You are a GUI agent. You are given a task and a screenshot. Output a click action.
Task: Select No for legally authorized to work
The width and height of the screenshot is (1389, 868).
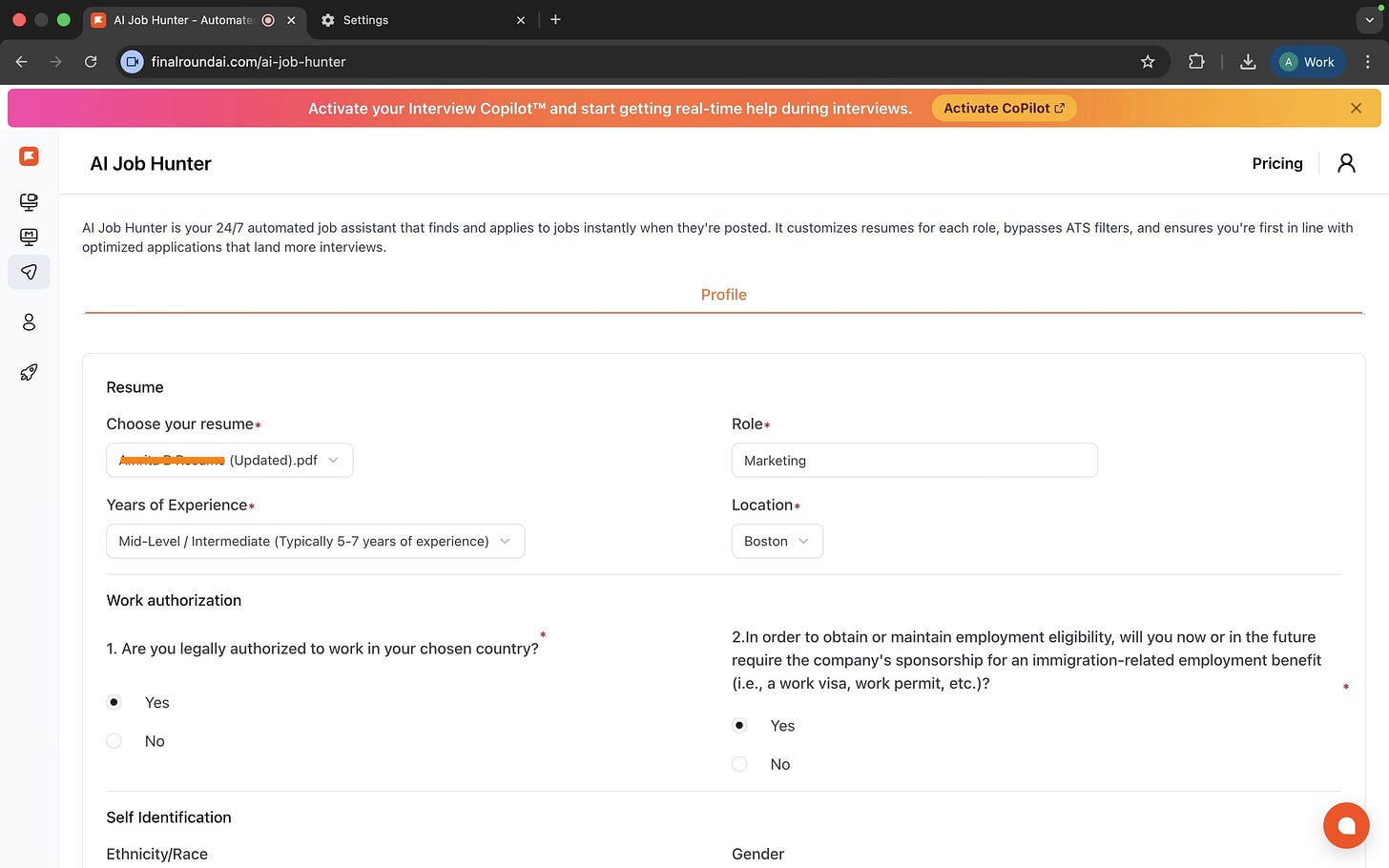(114, 741)
